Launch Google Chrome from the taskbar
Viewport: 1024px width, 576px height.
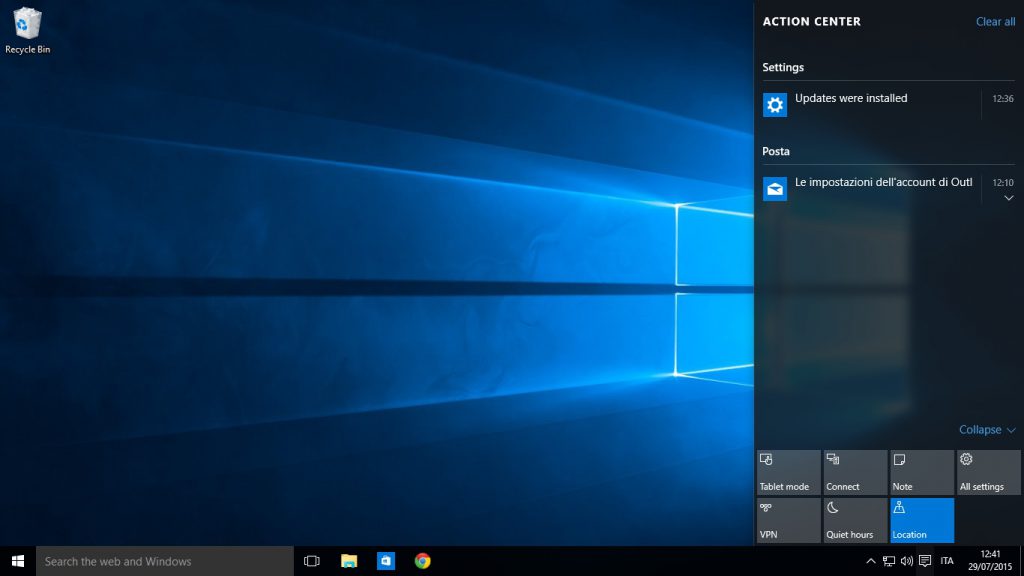pos(423,561)
